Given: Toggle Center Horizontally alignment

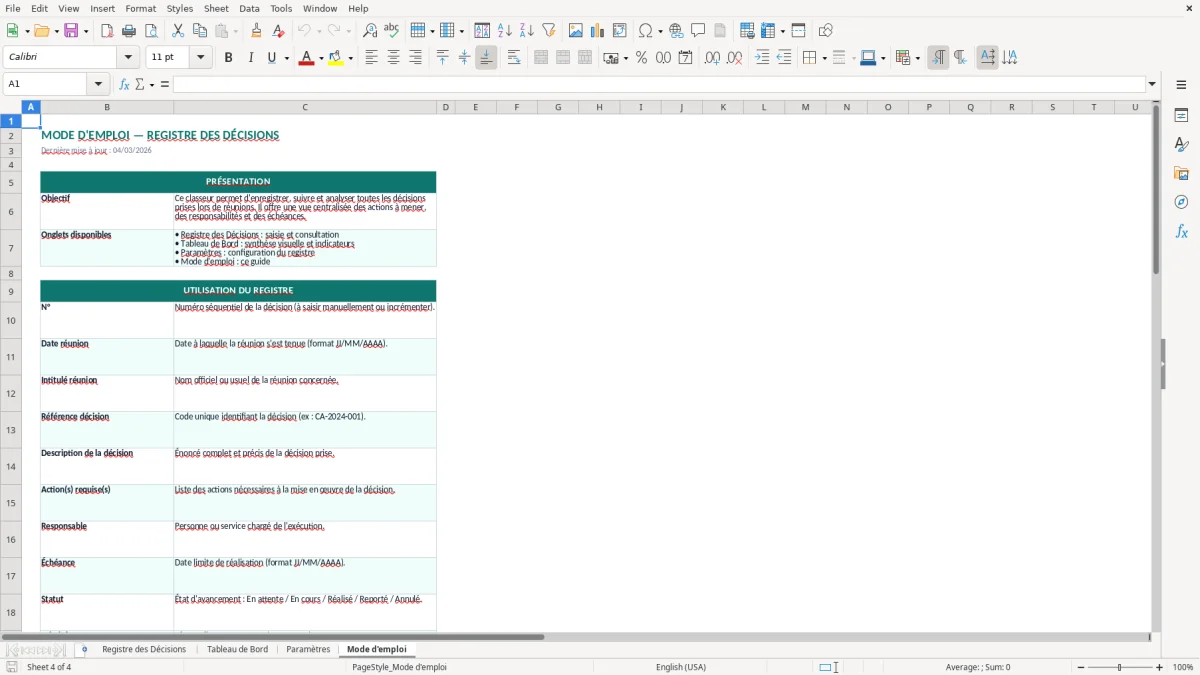Looking at the screenshot, I should pos(393,58).
